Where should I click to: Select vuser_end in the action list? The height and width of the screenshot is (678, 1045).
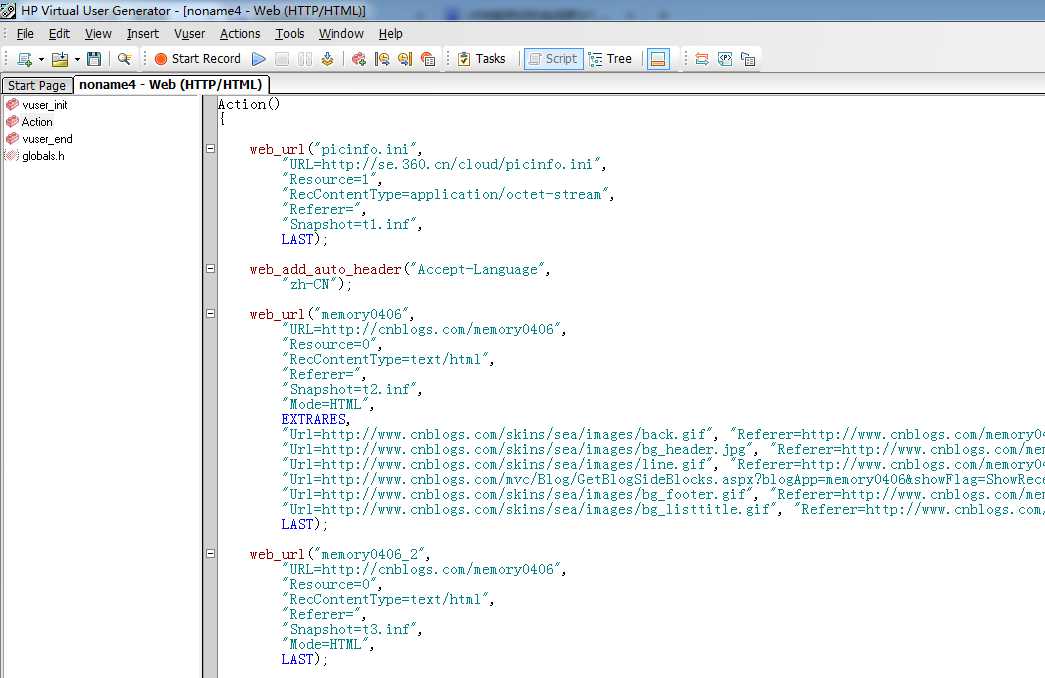[x=47, y=139]
